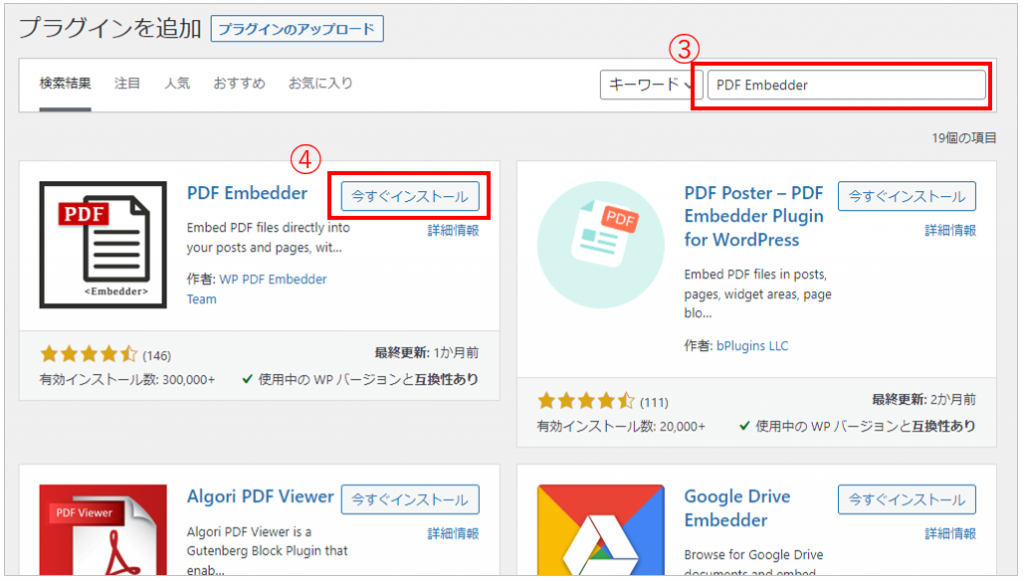Click the PDF Embedder plugin thumbnail icon
This screenshot has width=1024, height=581.
[103, 244]
